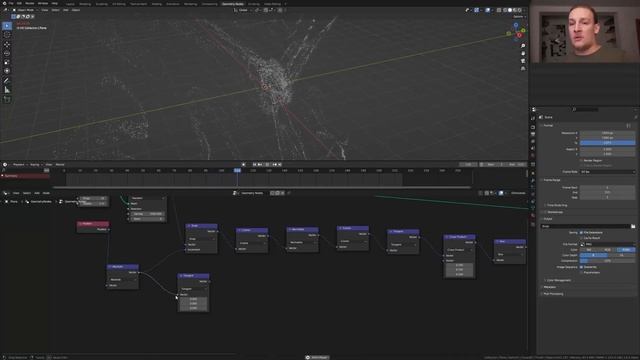
Task: Click the zoom magnifier icon in viewport
Action: click(x=523, y=46)
